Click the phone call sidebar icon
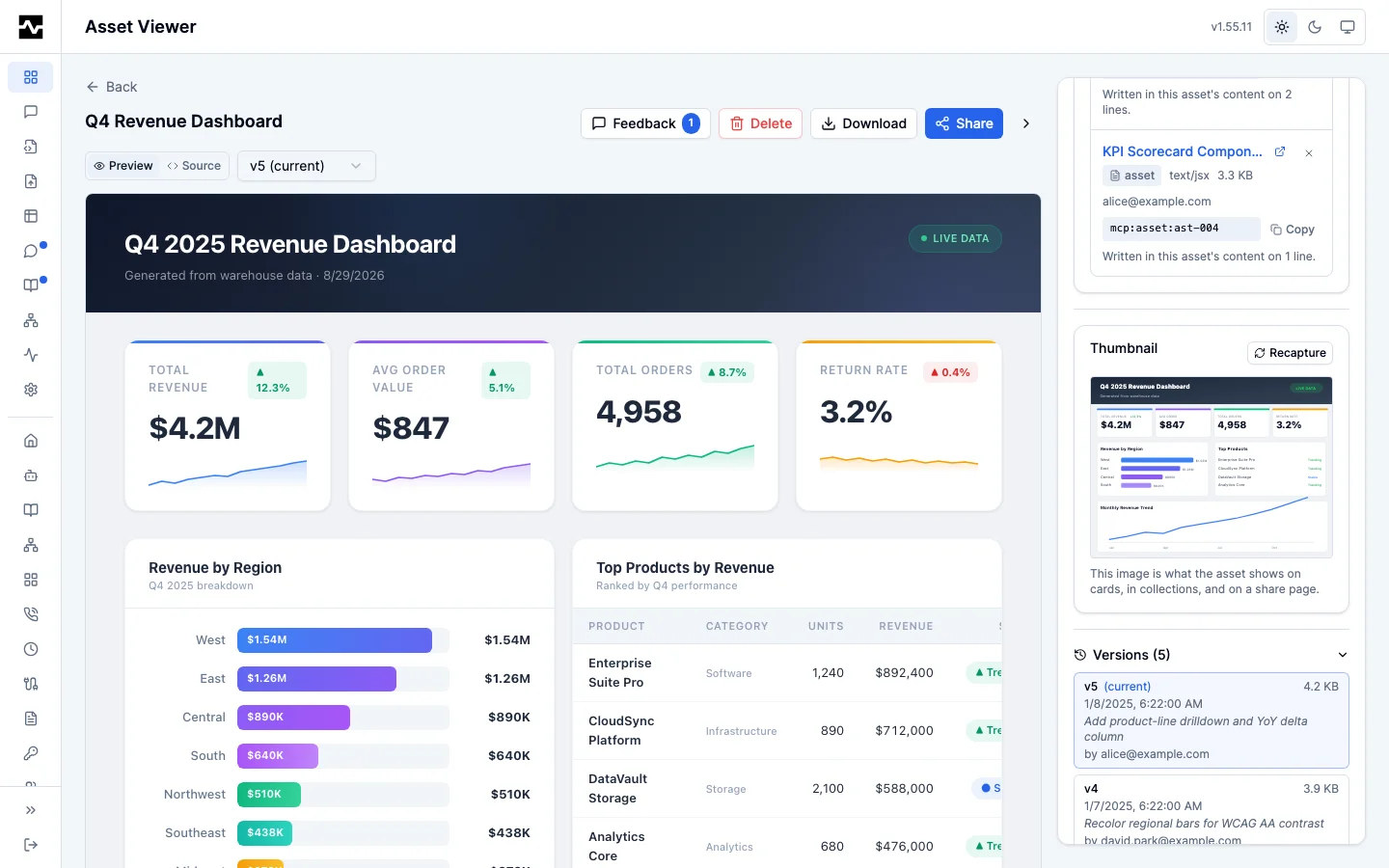This screenshot has width=1389, height=868. [31, 614]
